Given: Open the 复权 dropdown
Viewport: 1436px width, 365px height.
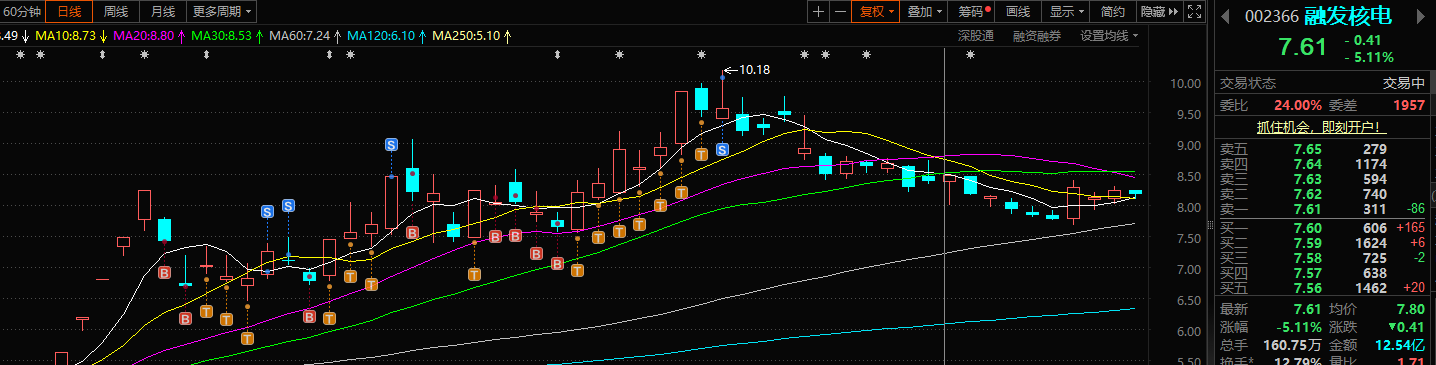Looking at the screenshot, I should [x=877, y=12].
